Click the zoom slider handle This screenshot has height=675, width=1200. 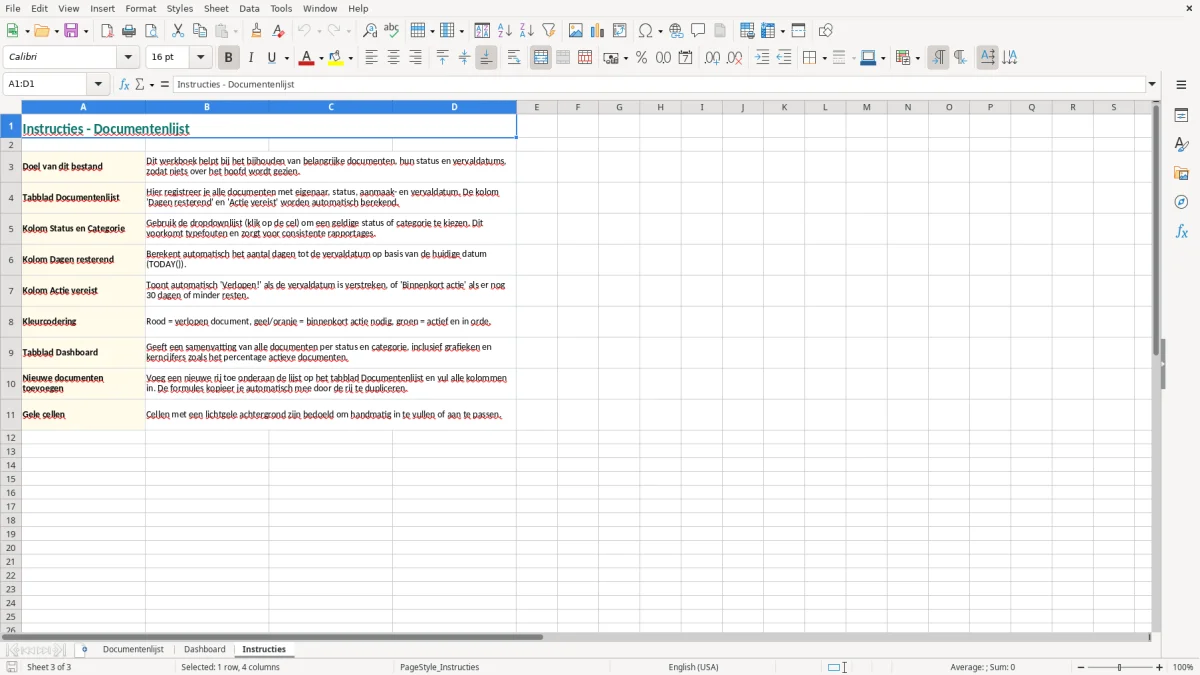click(x=1120, y=667)
